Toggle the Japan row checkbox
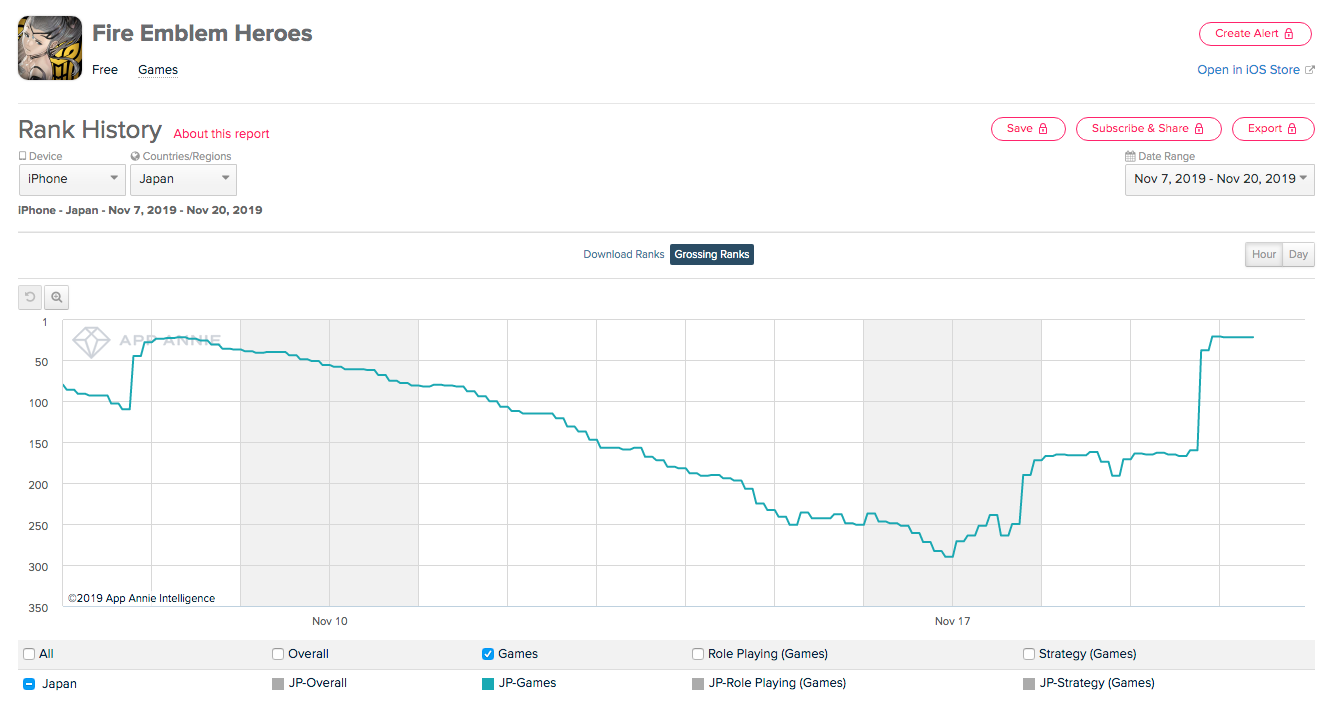 [x=29, y=684]
